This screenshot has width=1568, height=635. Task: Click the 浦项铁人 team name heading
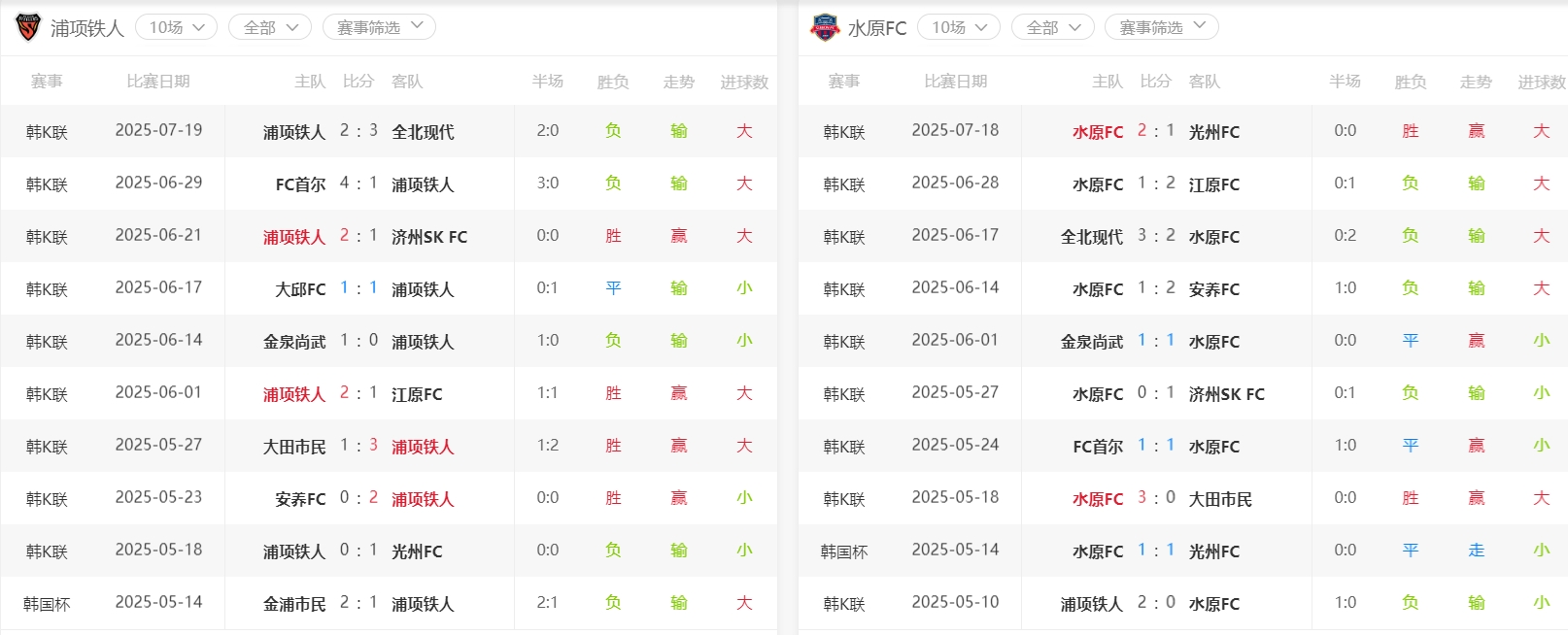click(87, 28)
